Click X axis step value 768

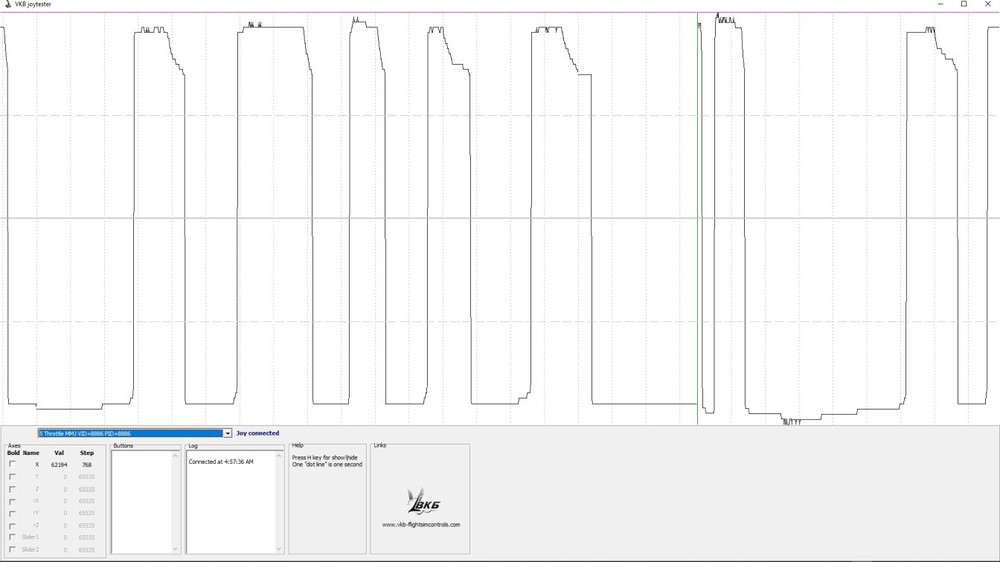click(87, 465)
